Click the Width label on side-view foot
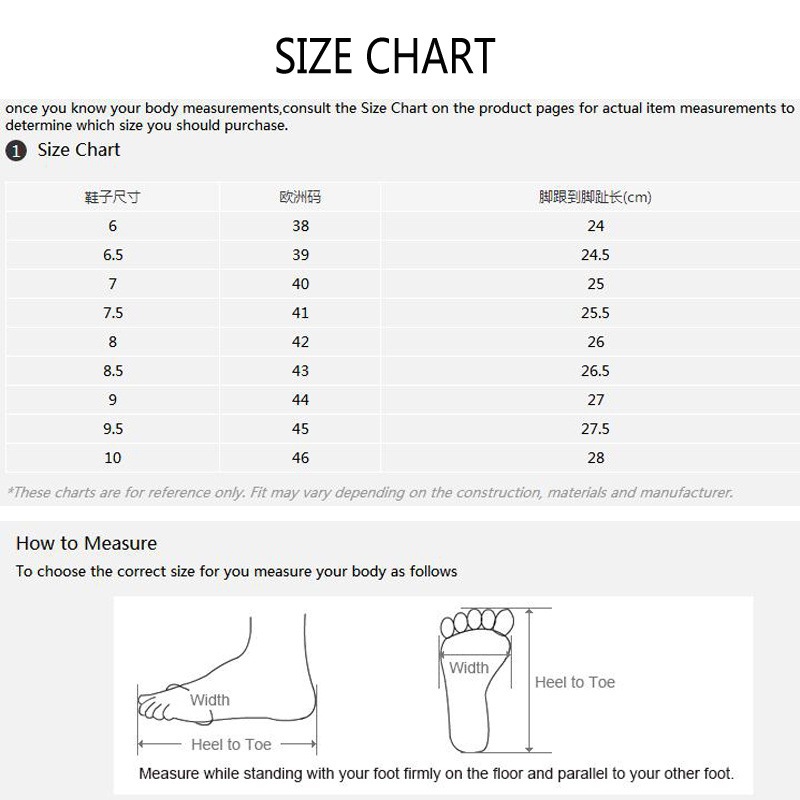The width and height of the screenshot is (800, 800). pos(210,700)
